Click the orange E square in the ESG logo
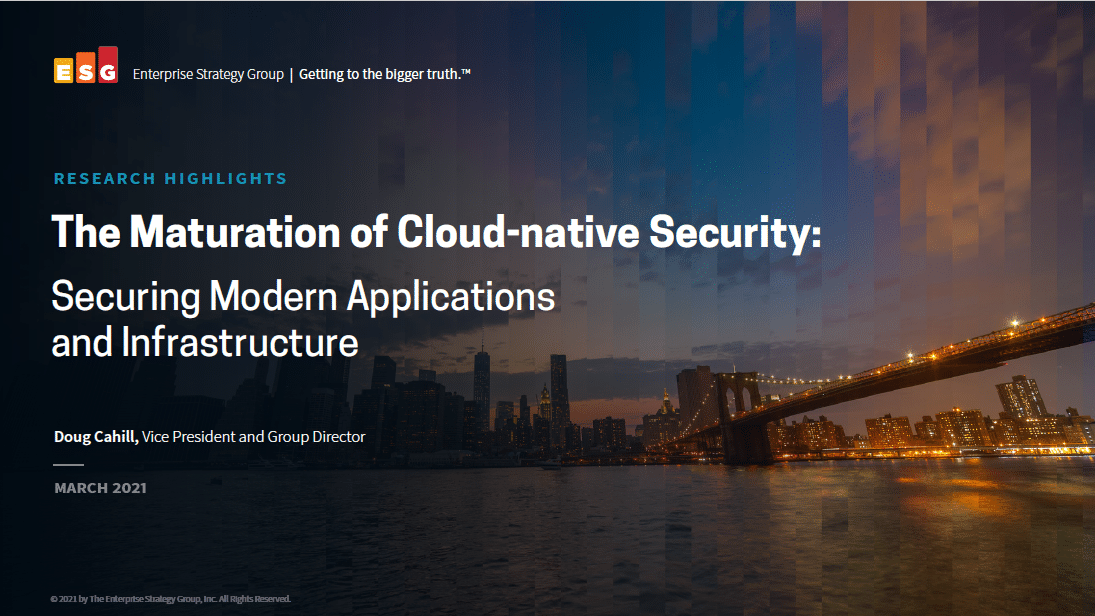1095x616 pixels. (62, 71)
